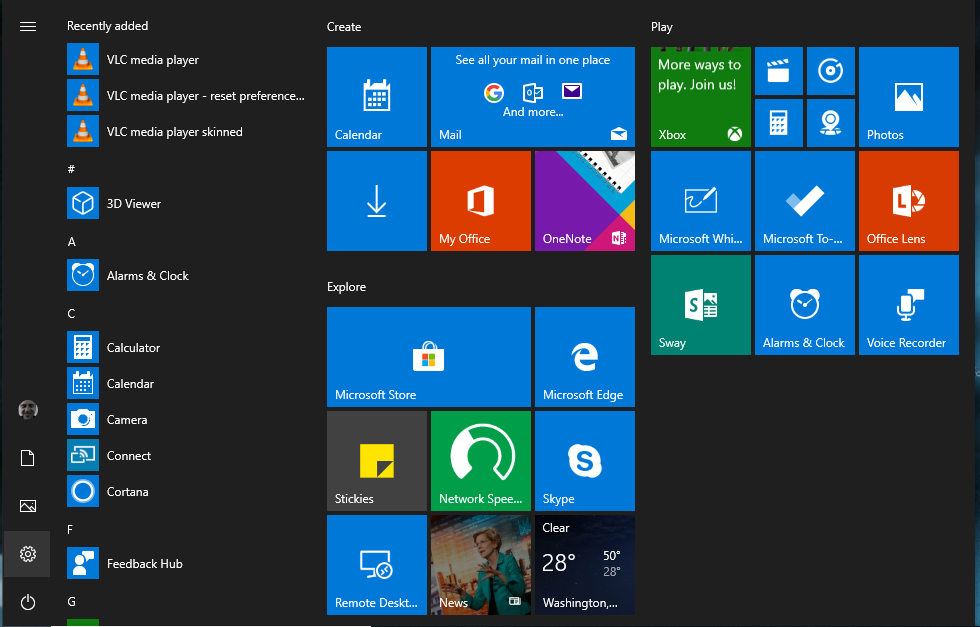
Task: Open Feedback Hub from list
Action: (x=188, y=564)
